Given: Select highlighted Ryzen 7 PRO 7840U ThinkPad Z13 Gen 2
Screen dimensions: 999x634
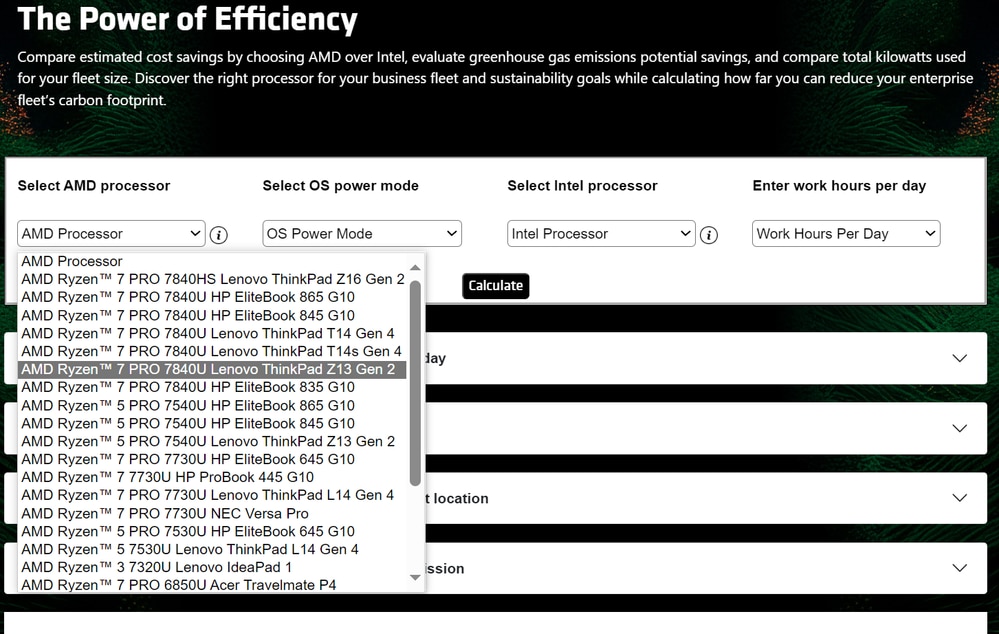Looking at the screenshot, I should pyautogui.click(x=212, y=370).
